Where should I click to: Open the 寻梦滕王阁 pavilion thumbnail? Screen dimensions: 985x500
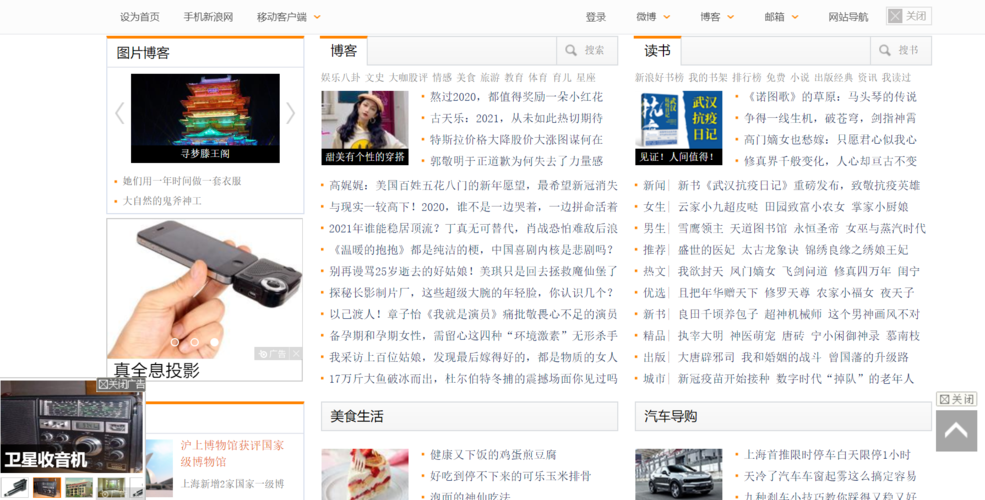[x=205, y=118]
